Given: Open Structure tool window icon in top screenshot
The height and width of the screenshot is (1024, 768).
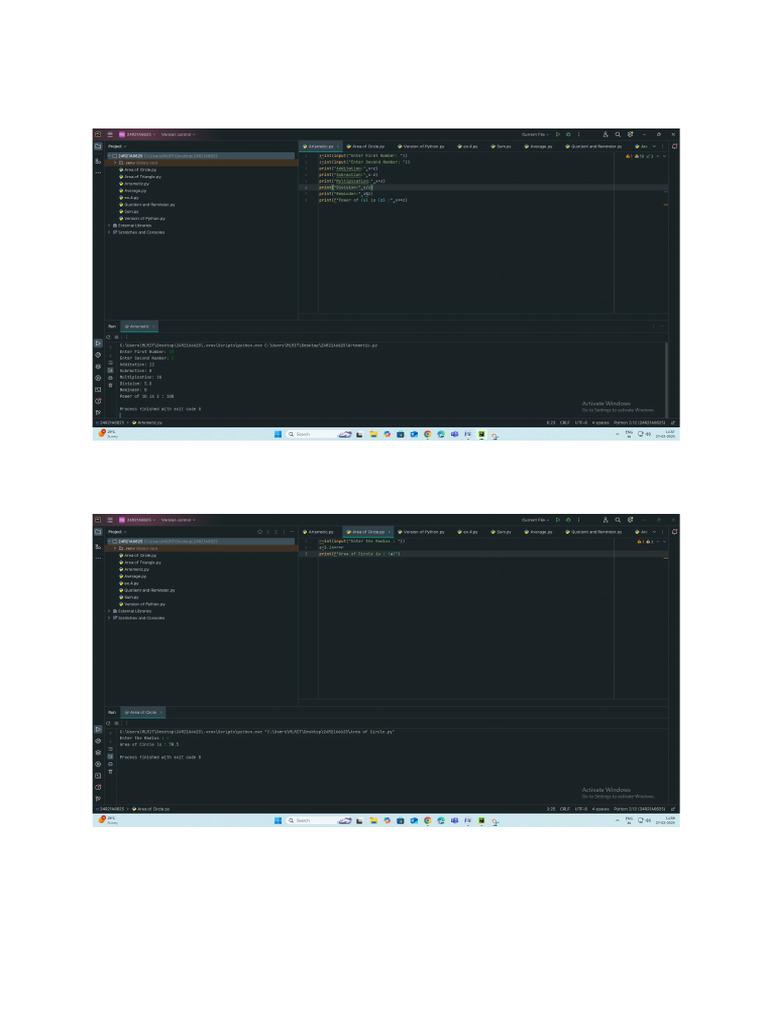Looking at the screenshot, I should pos(98,161).
